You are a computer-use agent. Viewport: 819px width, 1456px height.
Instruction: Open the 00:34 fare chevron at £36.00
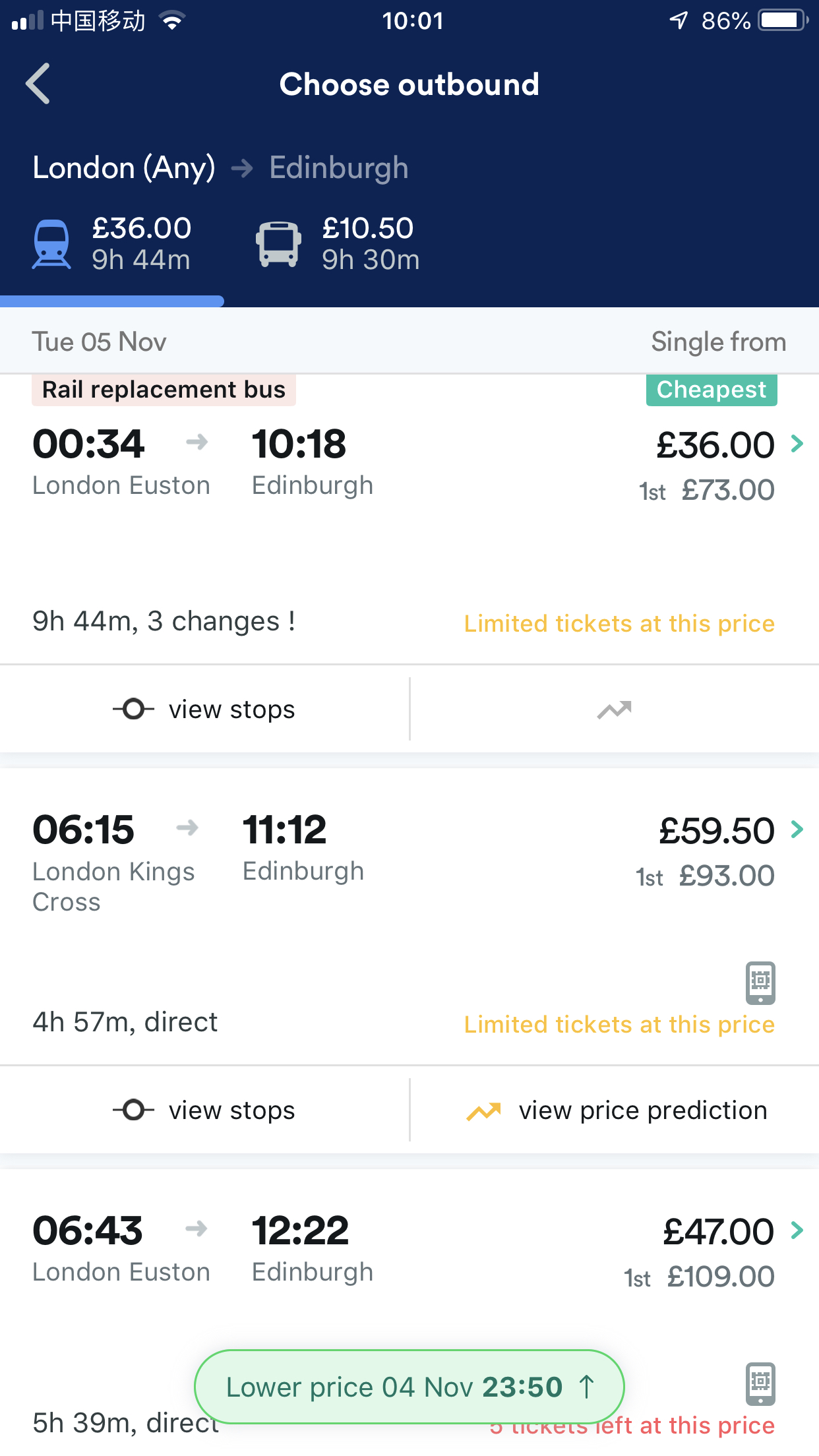coord(797,444)
